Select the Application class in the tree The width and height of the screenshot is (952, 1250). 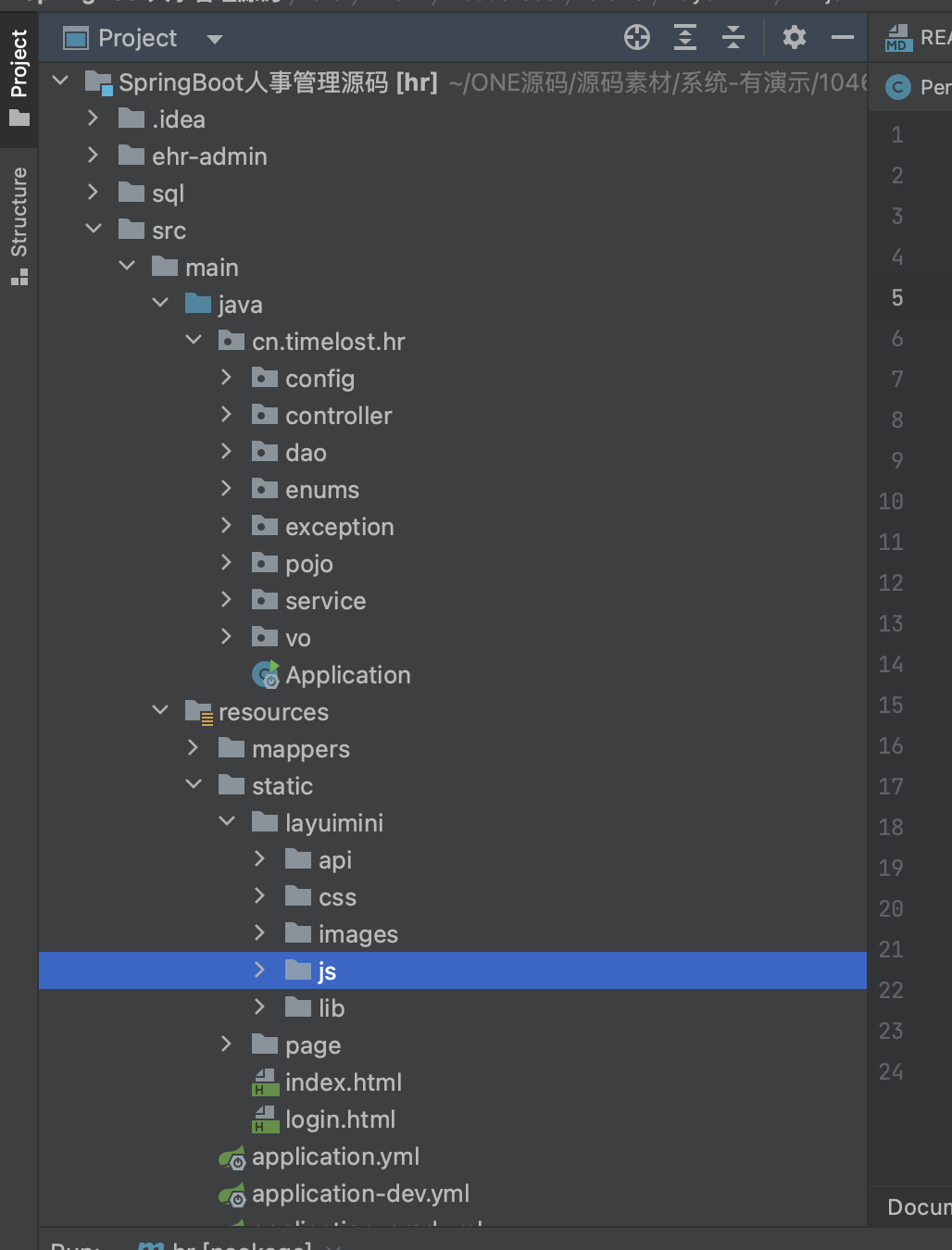pos(347,675)
